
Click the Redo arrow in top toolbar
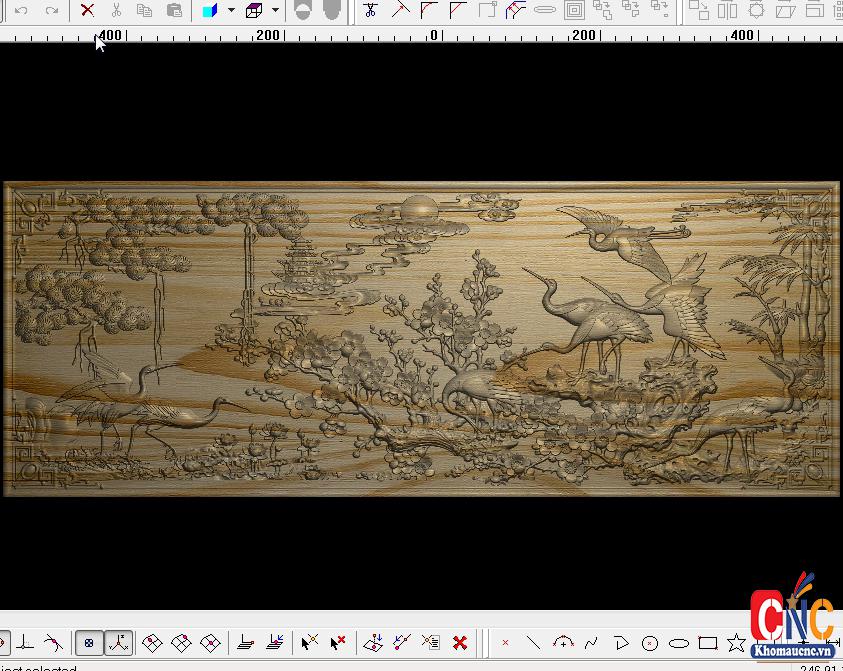52,10
